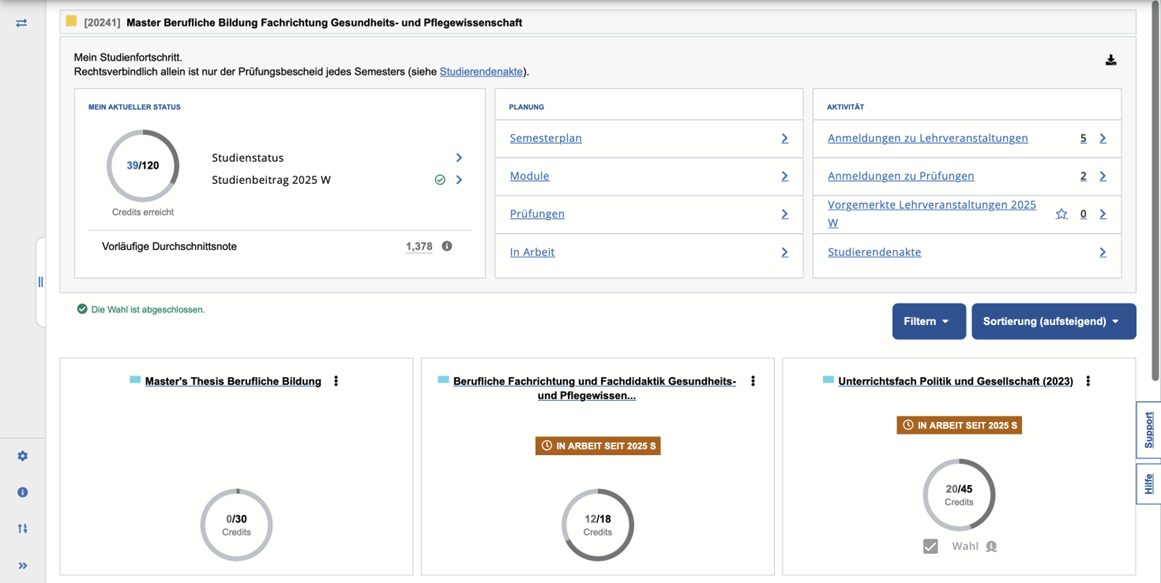Toggle the Wahl checkbox
1161x583 pixels.
[x=930, y=546]
